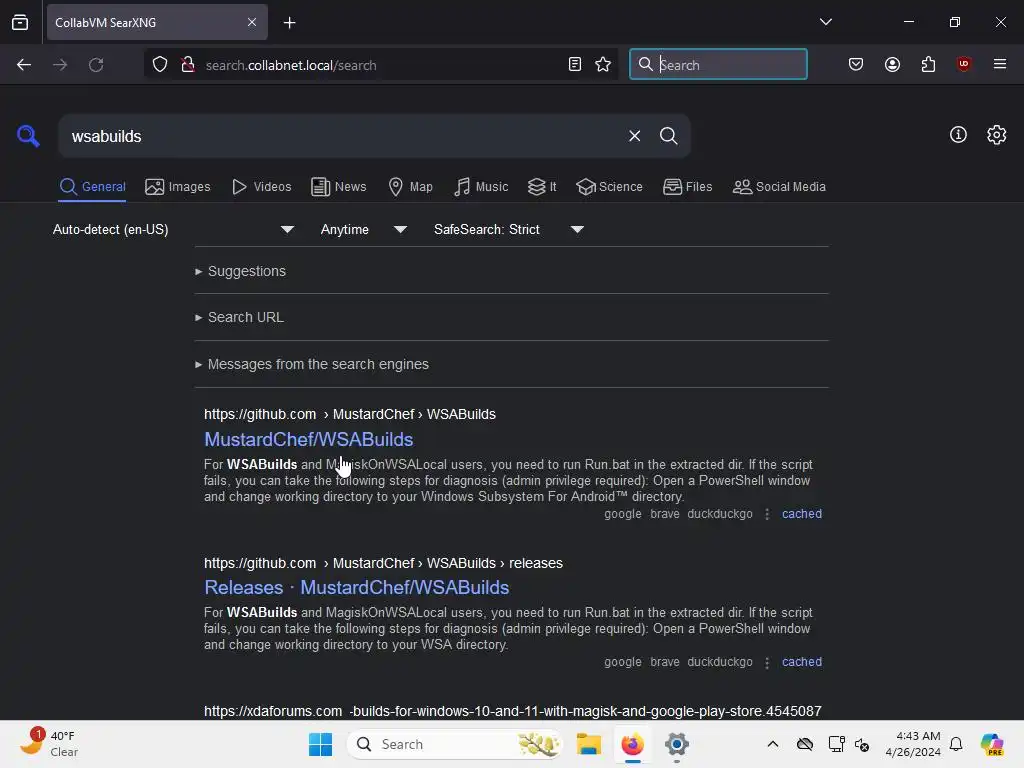Open the Auto-detect (en-US) language dropdown
The image size is (1024, 768).
pos(173,230)
